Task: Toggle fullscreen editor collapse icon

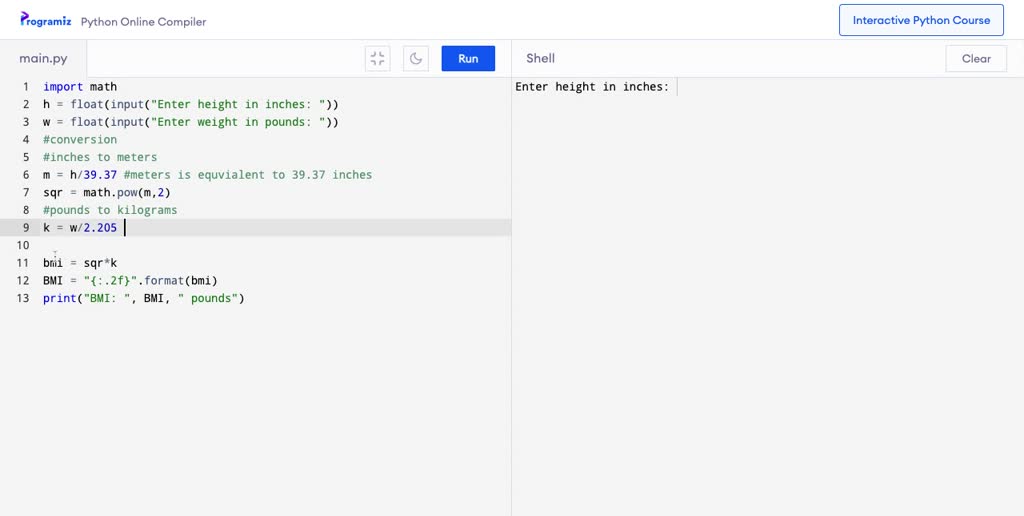Action: point(377,58)
